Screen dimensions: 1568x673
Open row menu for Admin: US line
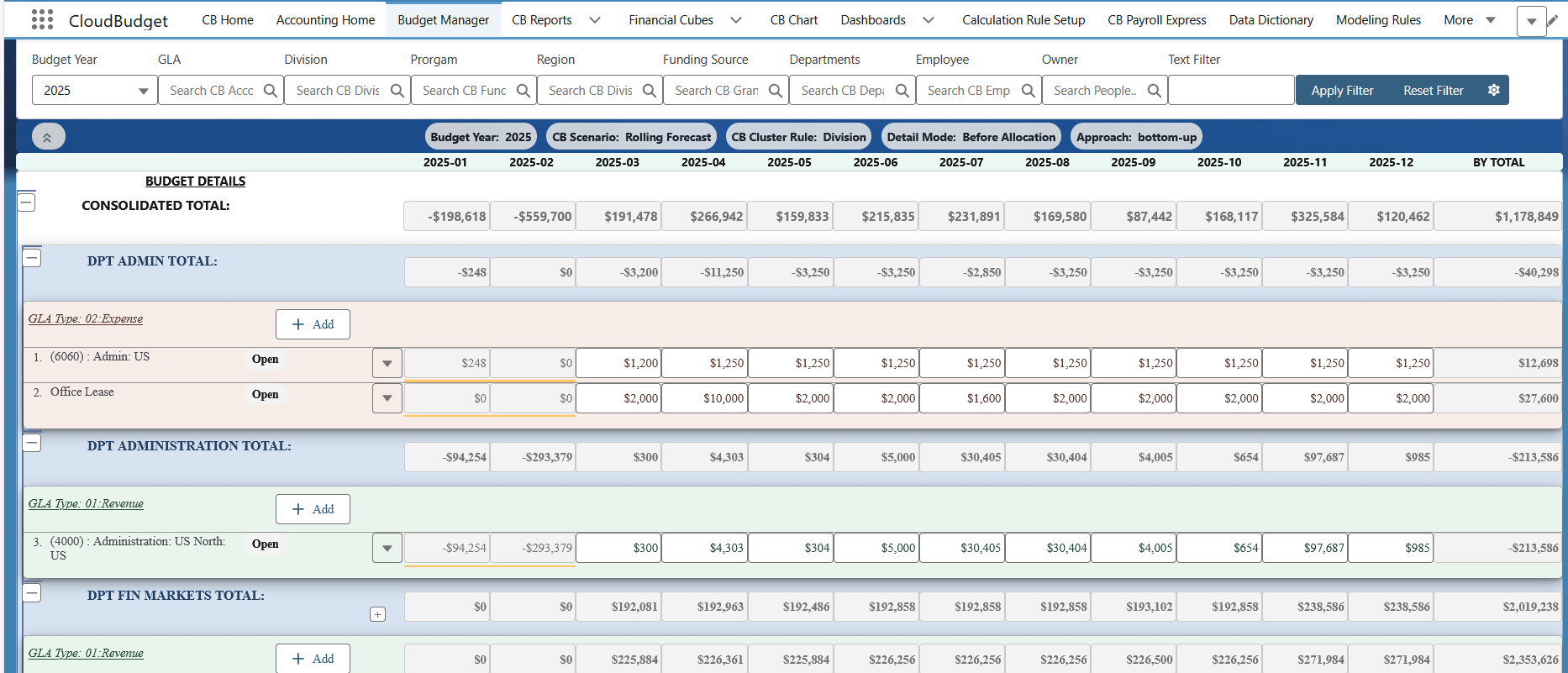[387, 364]
